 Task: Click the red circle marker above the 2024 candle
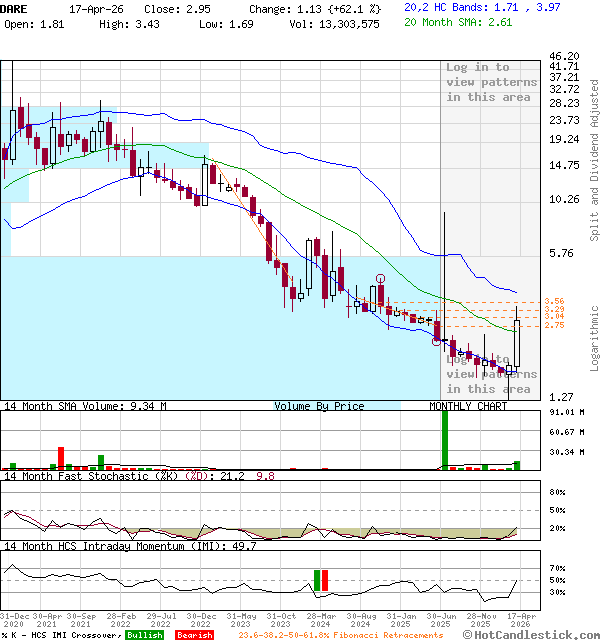tap(381, 279)
